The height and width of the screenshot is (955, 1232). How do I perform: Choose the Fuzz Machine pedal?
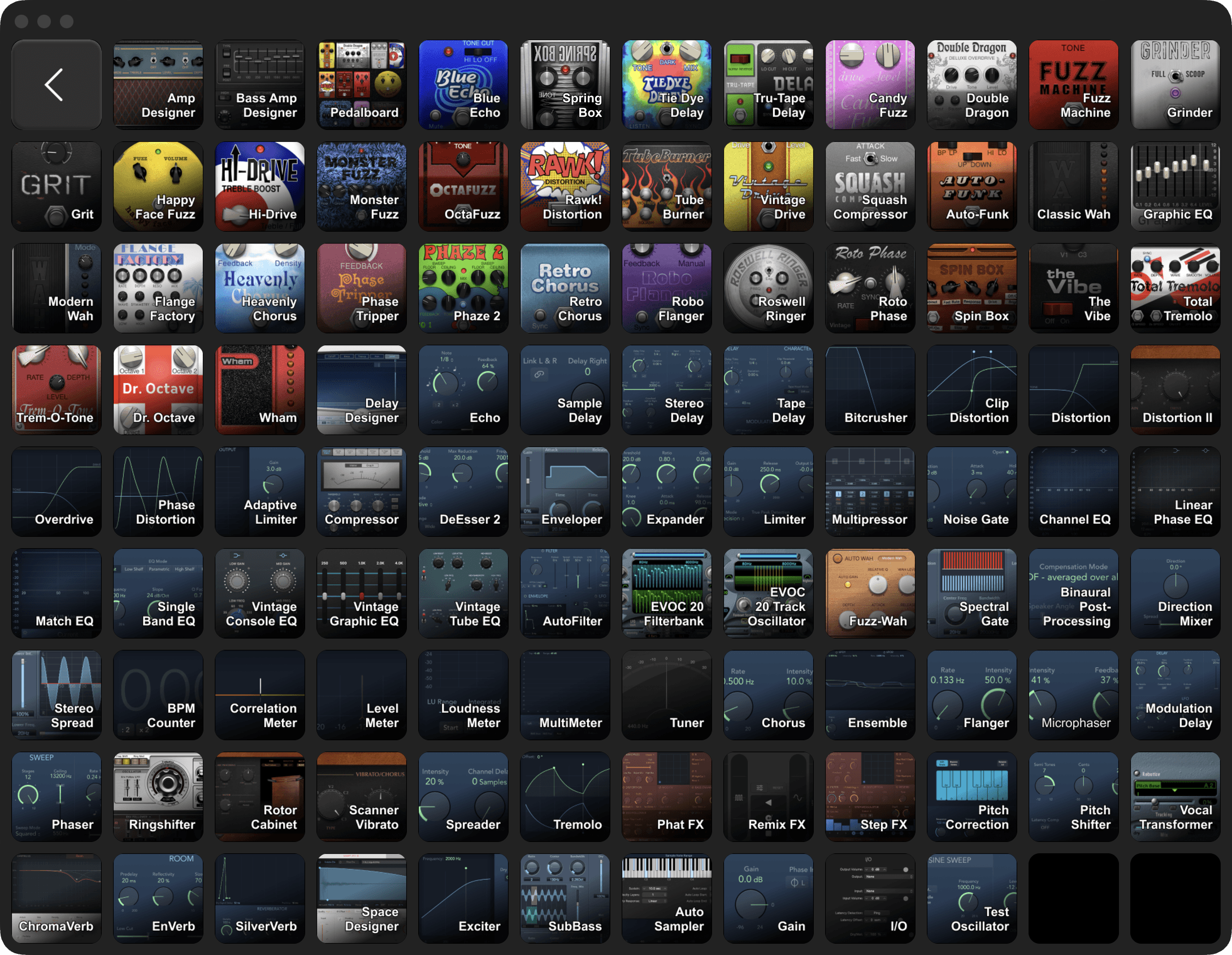[x=1074, y=85]
